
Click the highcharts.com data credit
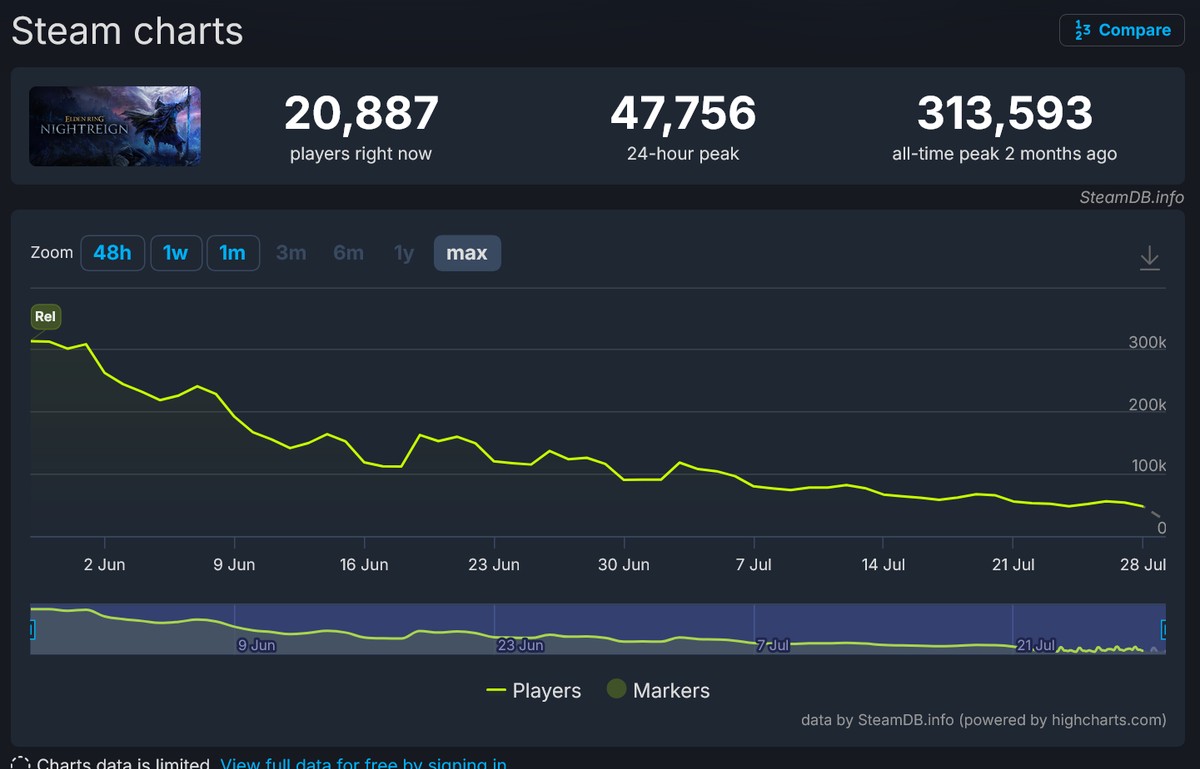point(983,719)
